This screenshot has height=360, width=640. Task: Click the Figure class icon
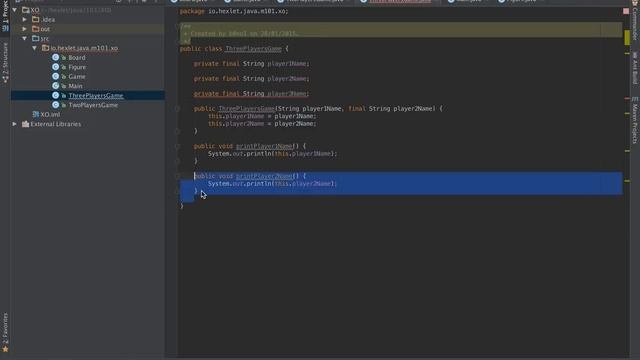point(56,67)
